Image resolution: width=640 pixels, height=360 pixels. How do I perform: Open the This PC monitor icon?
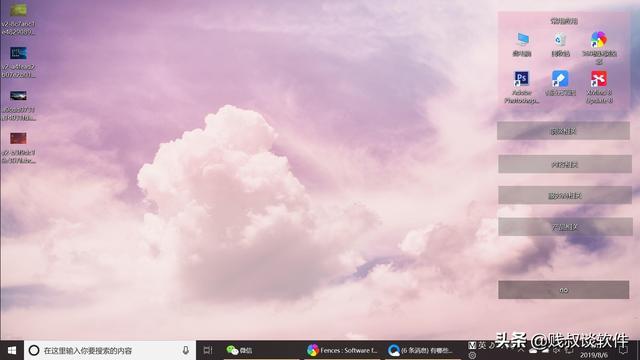(x=522, y=44)
